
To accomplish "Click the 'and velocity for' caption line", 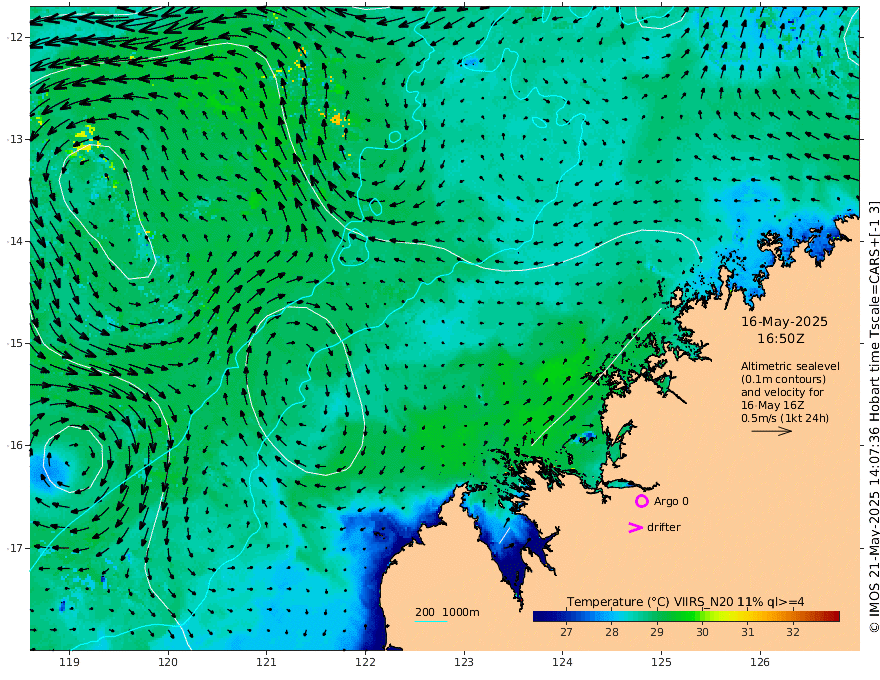I will point(782,392).
